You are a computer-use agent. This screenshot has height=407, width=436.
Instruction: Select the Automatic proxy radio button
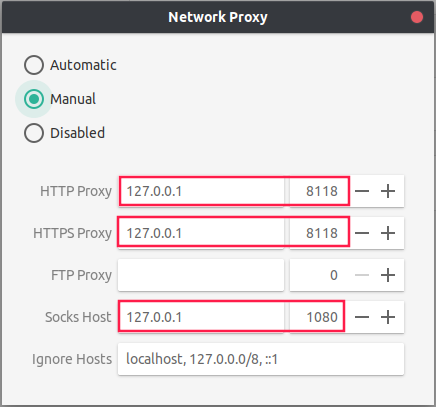(34, 65)
